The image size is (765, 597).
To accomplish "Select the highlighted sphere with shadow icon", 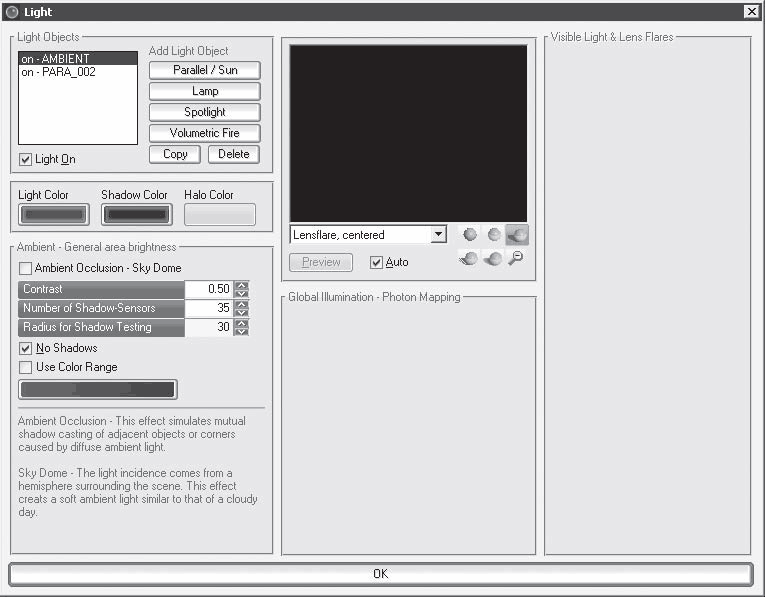I will coord(517,235).
